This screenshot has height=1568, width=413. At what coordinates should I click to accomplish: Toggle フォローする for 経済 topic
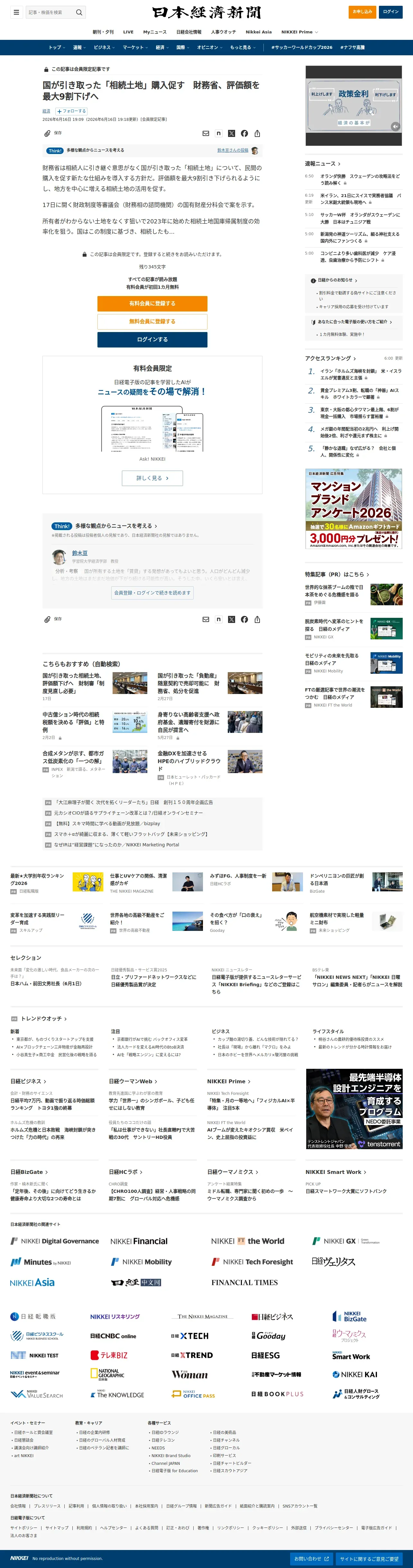[71, 112]
